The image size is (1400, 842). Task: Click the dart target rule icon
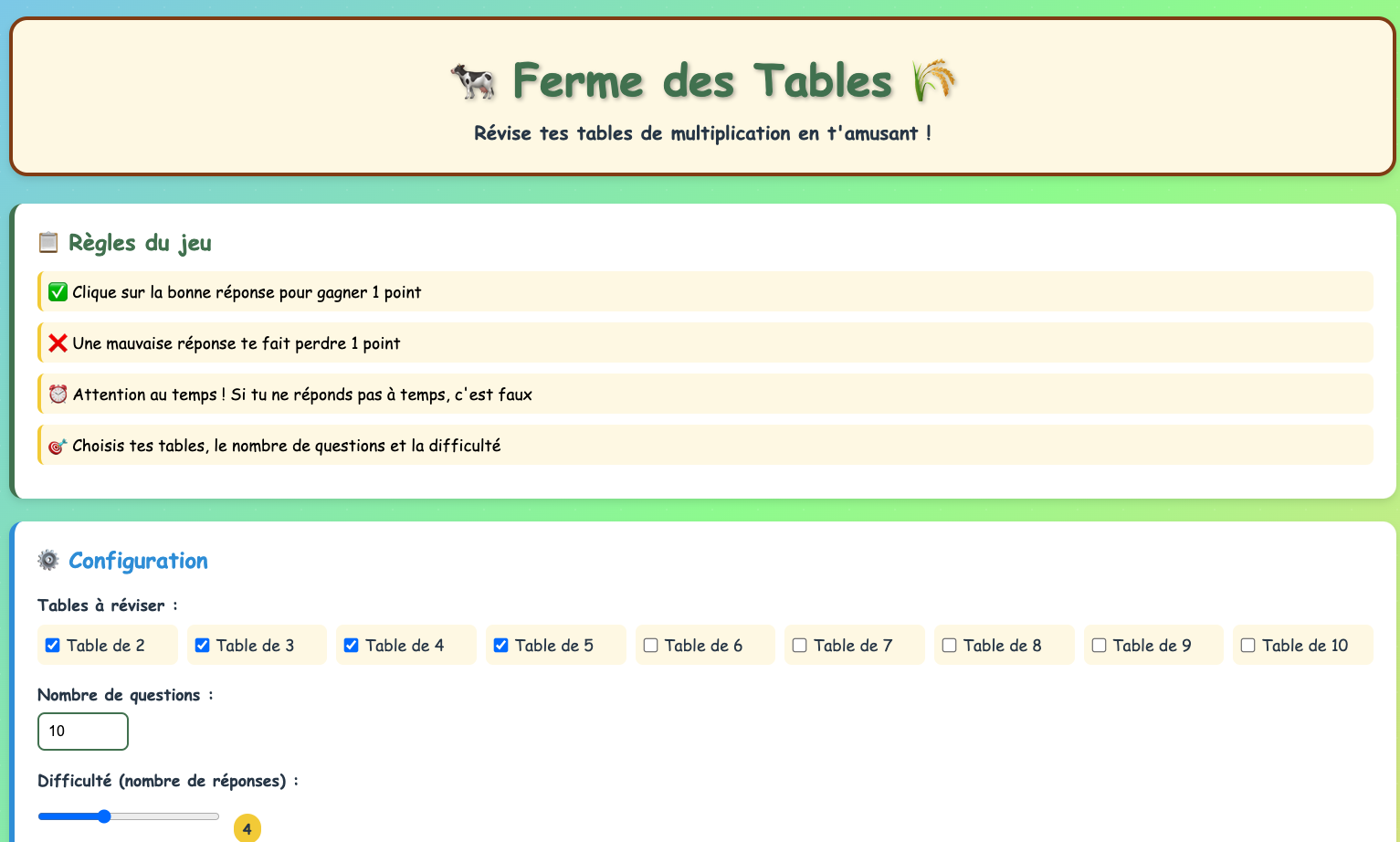[x=58, y=446]
